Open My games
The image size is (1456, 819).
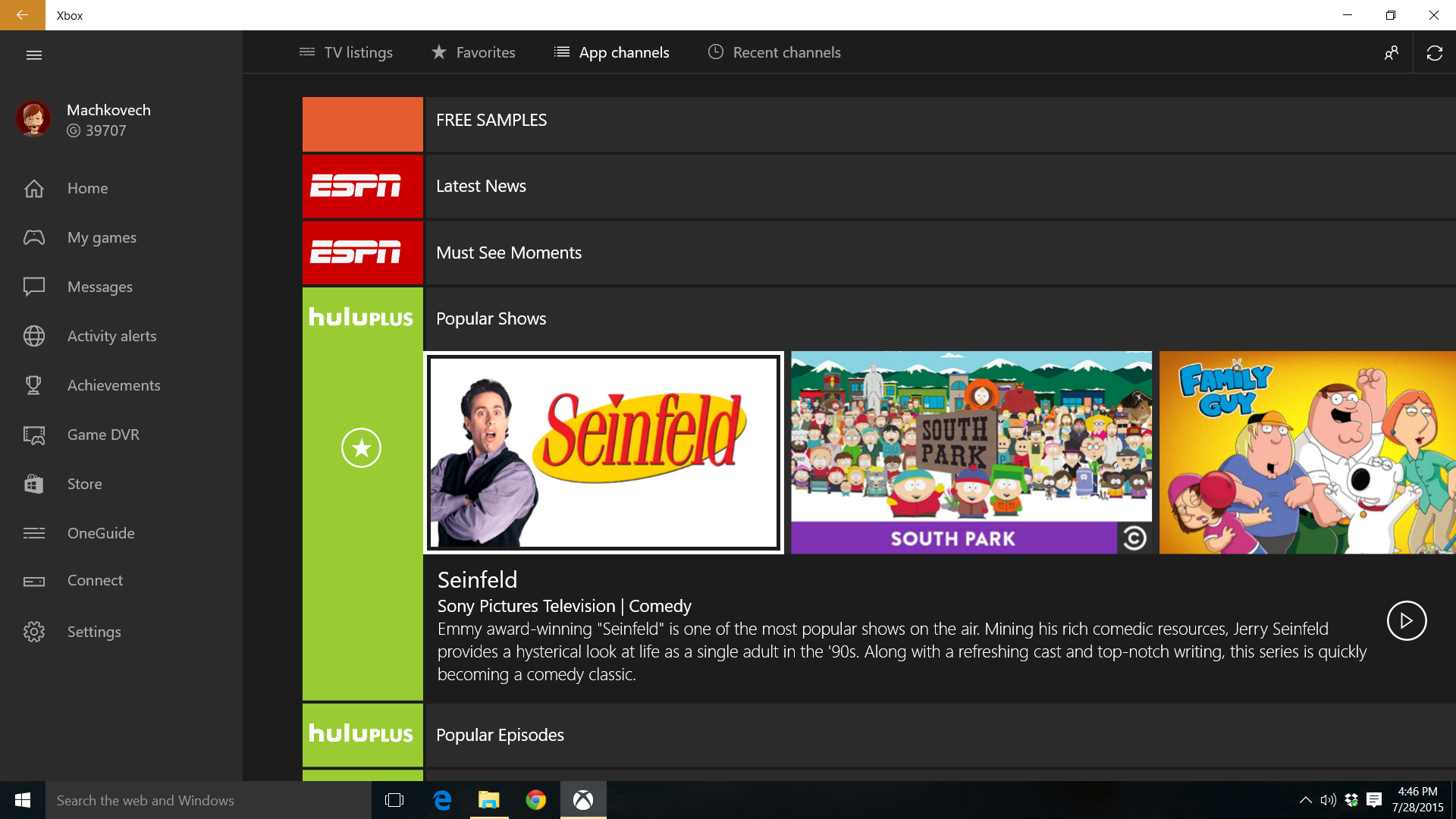point(102,237)
